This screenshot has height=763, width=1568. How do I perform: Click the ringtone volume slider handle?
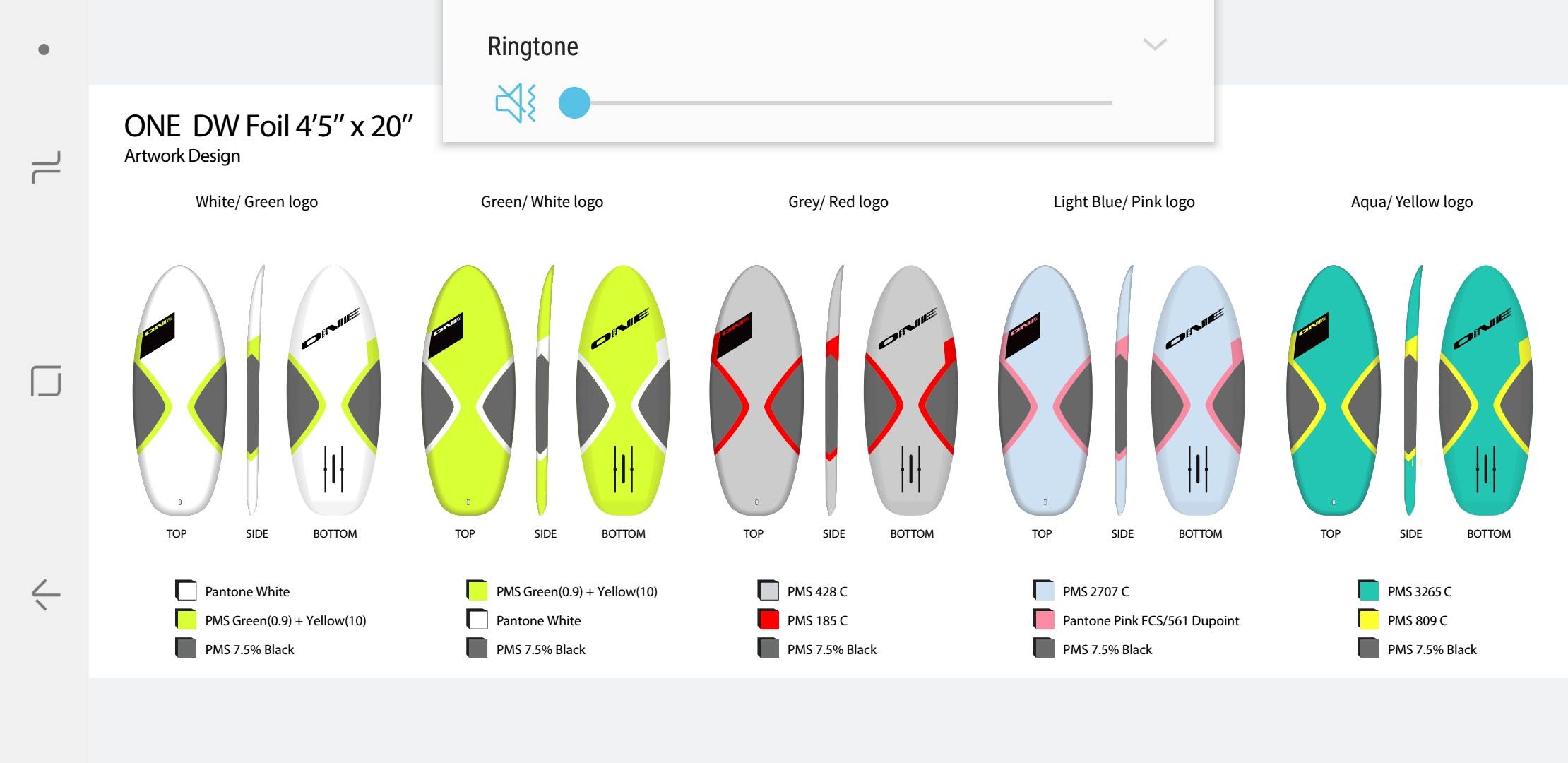(574, 103)
